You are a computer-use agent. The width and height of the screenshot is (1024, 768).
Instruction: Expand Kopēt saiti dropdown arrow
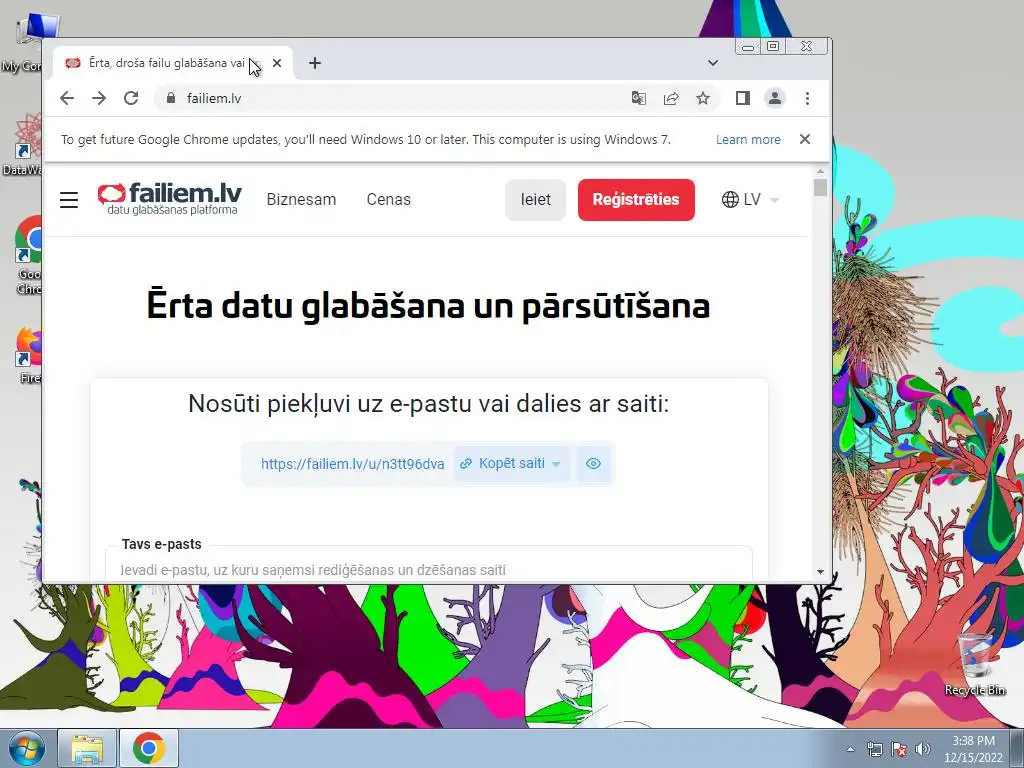(556, 464)
